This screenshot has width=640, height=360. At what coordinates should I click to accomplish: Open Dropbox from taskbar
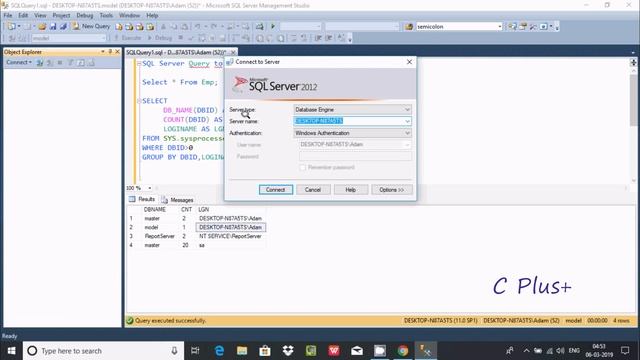(x=288, y=351)
